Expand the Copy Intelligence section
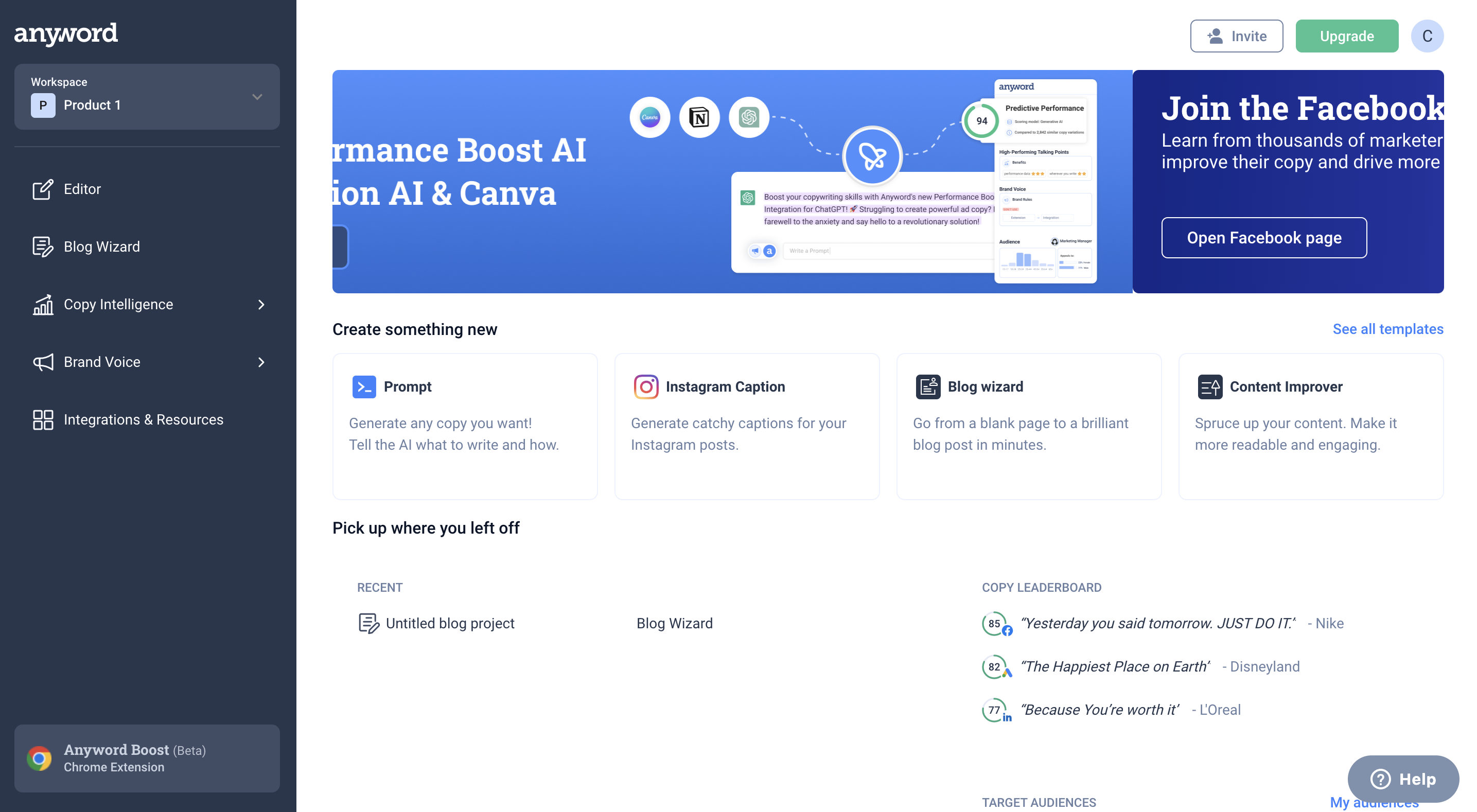 tap(261, 304)
